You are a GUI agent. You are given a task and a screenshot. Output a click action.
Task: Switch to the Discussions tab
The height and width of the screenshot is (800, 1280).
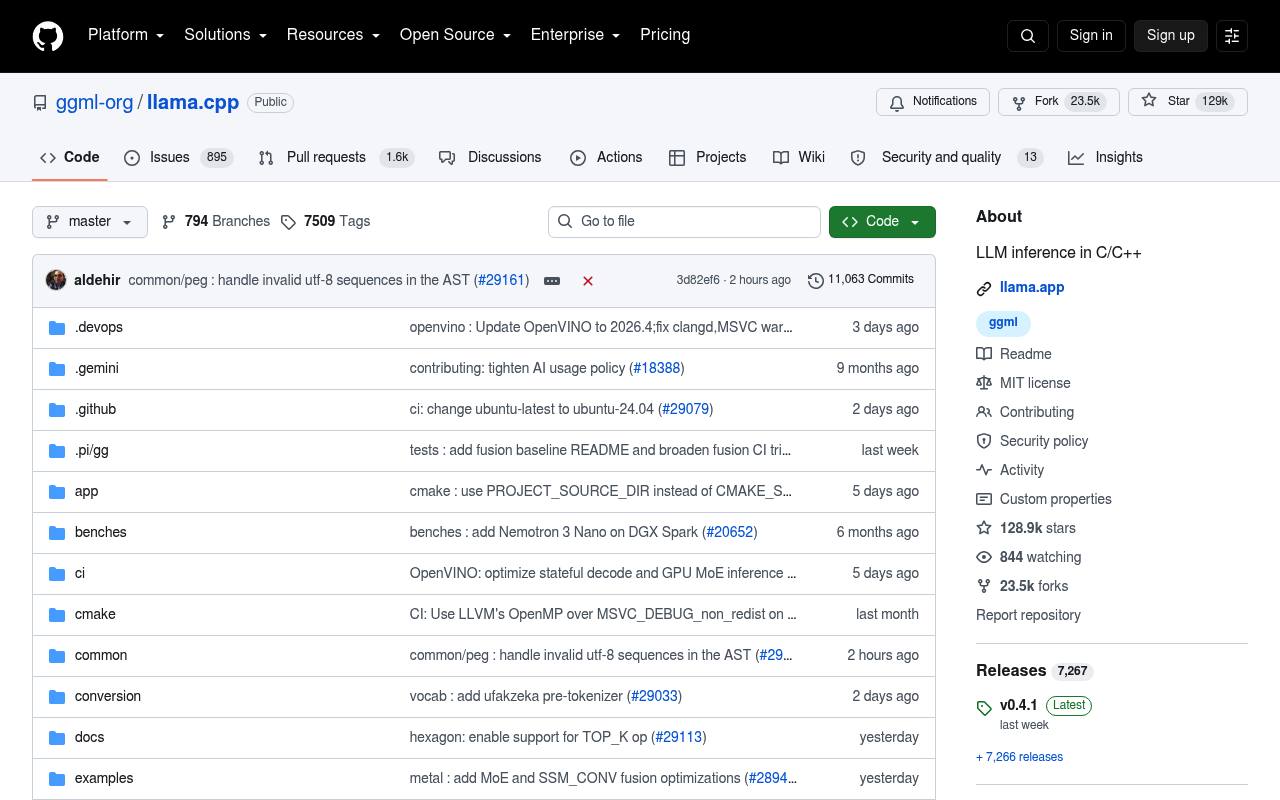[490, 158]
